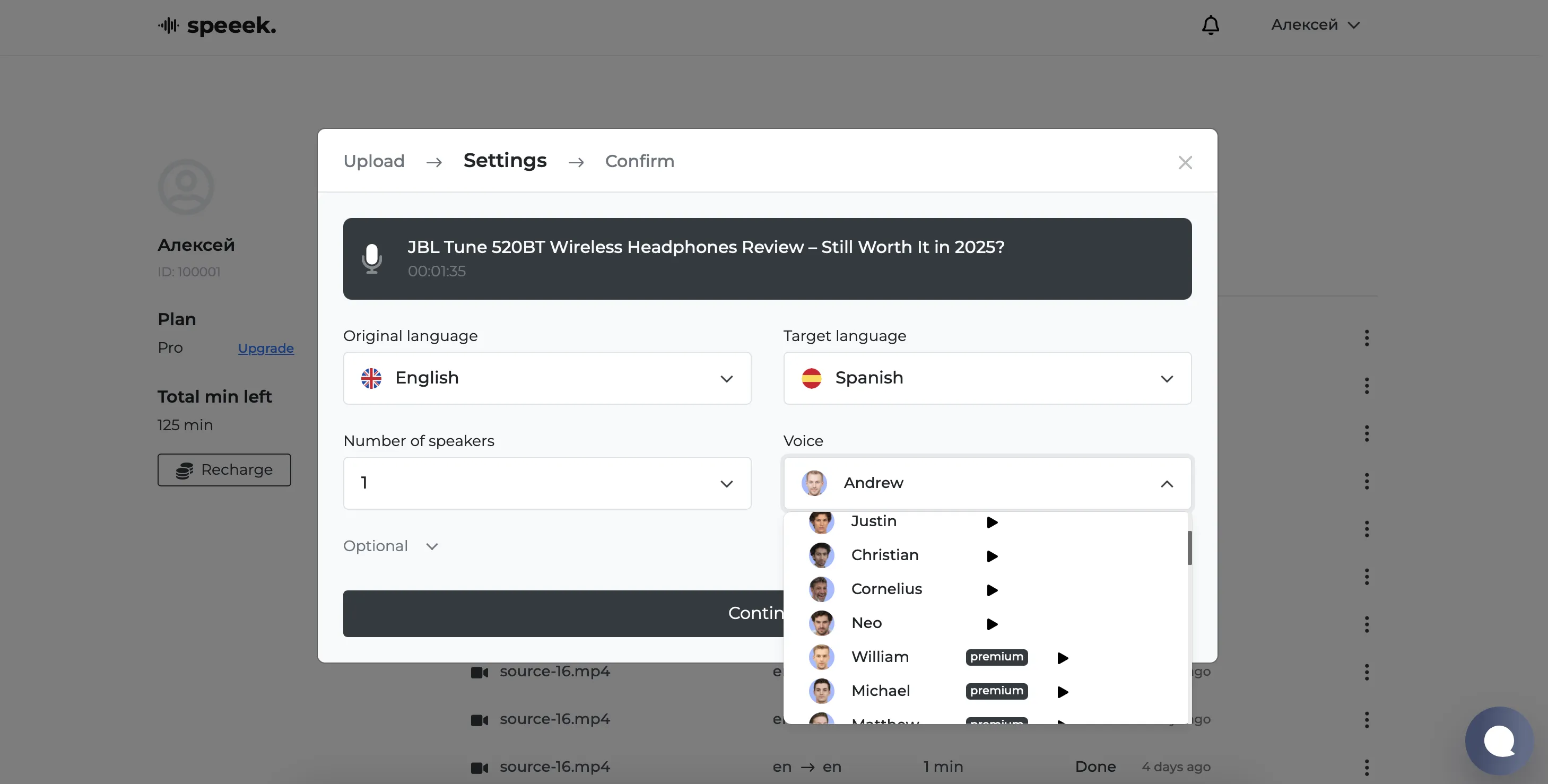The width and height of the screenshot is (1548, 784).
Task: Go to the Confirm step
Action: coord(639,161)
